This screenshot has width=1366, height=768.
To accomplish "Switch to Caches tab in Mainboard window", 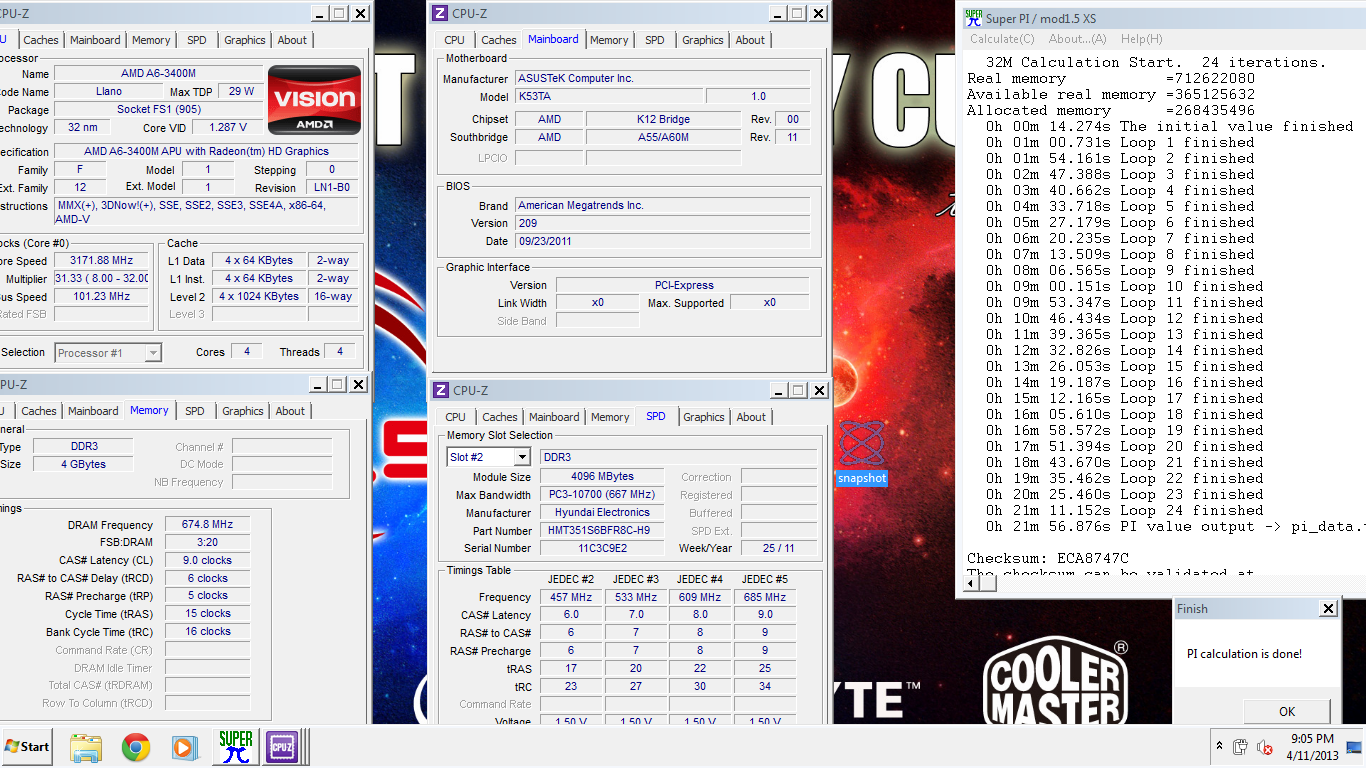I will click(498, 40).
